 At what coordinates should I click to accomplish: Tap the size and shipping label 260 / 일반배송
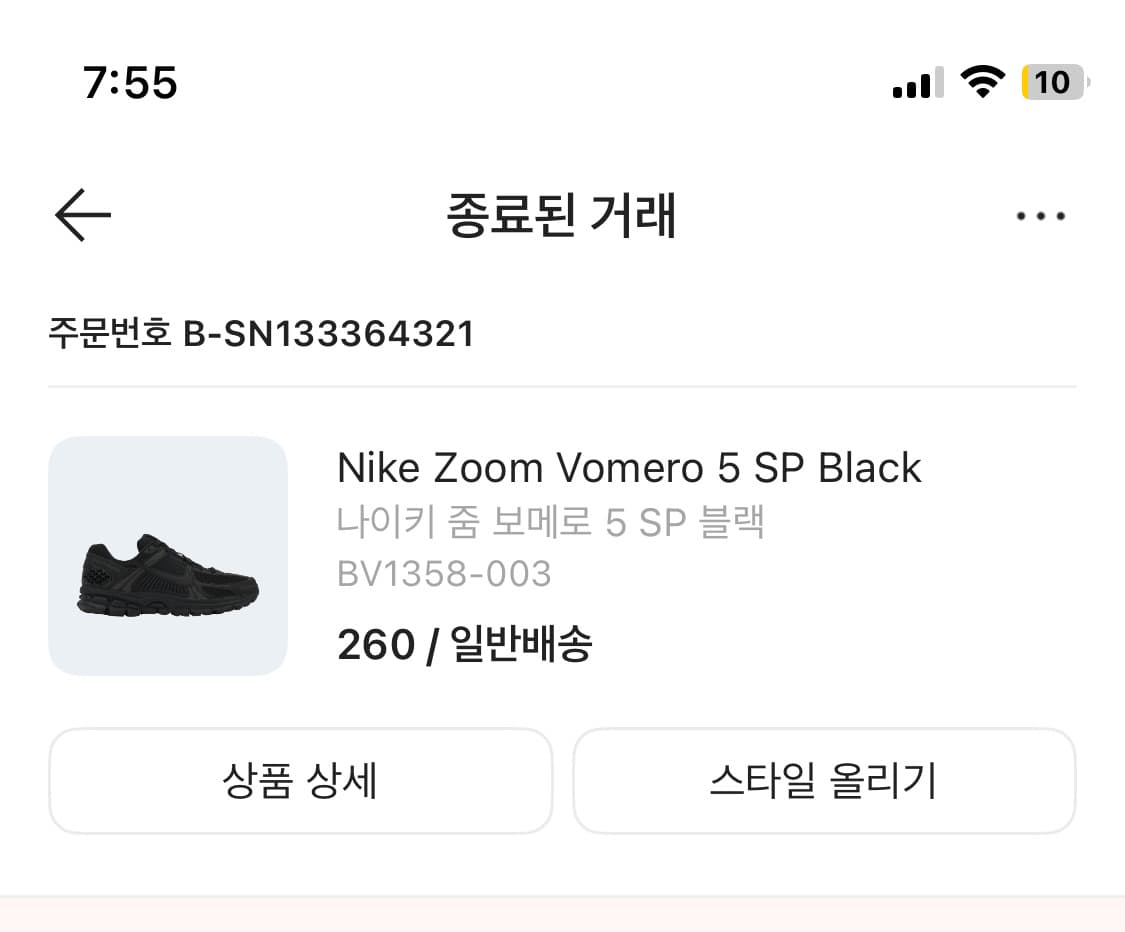(x=464, y=645)
